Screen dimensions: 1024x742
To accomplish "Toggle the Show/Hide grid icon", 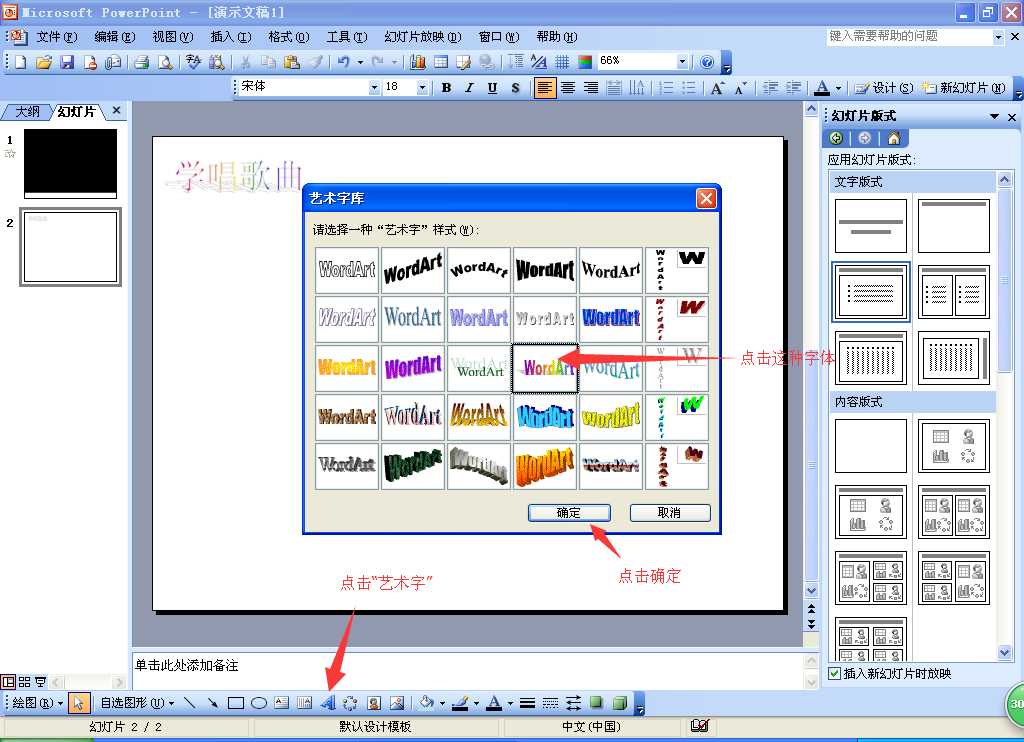I will (x=562, y=62).
